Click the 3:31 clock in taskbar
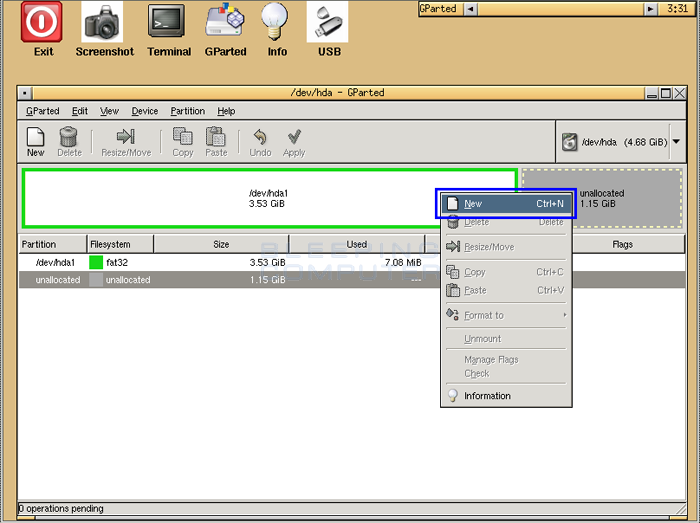The height and width of the screenshot is (523, 700). click(x=677, y=8)
